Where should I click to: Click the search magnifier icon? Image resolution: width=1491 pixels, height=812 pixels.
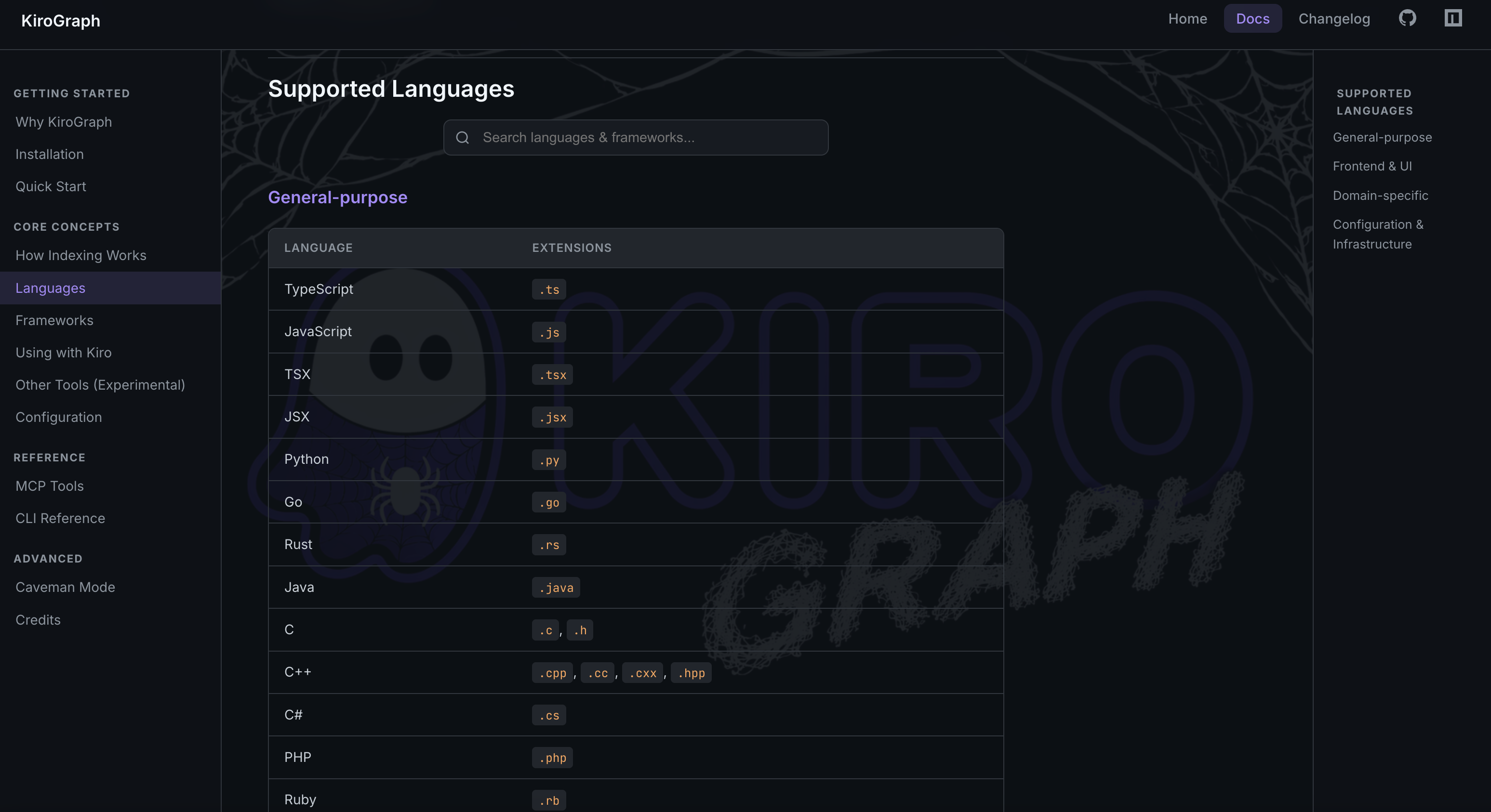tap(463, 138)
